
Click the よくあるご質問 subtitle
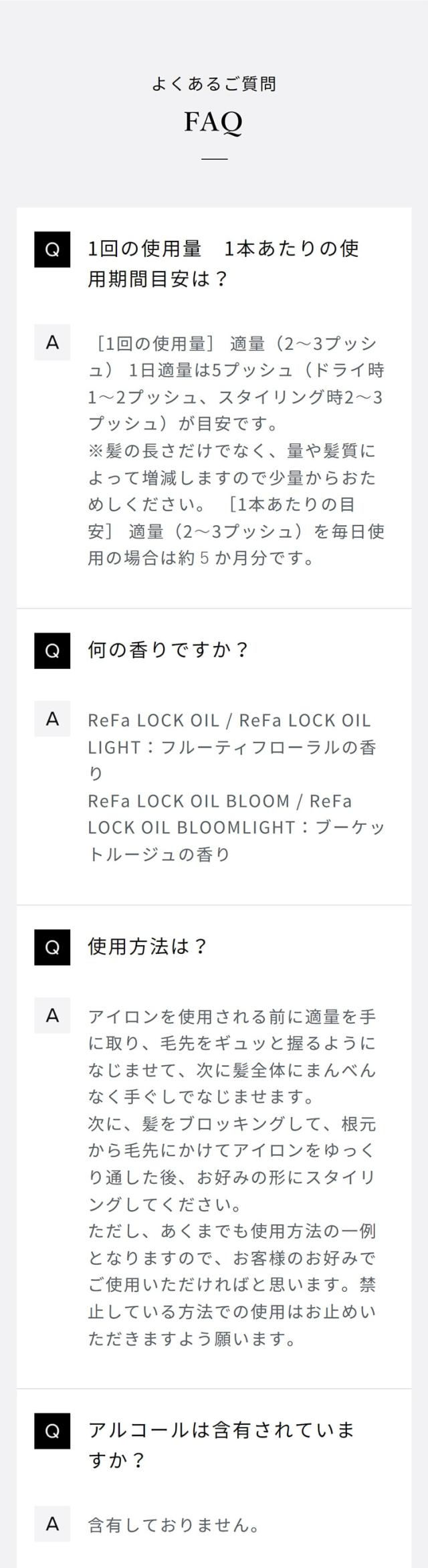[213, 84]
